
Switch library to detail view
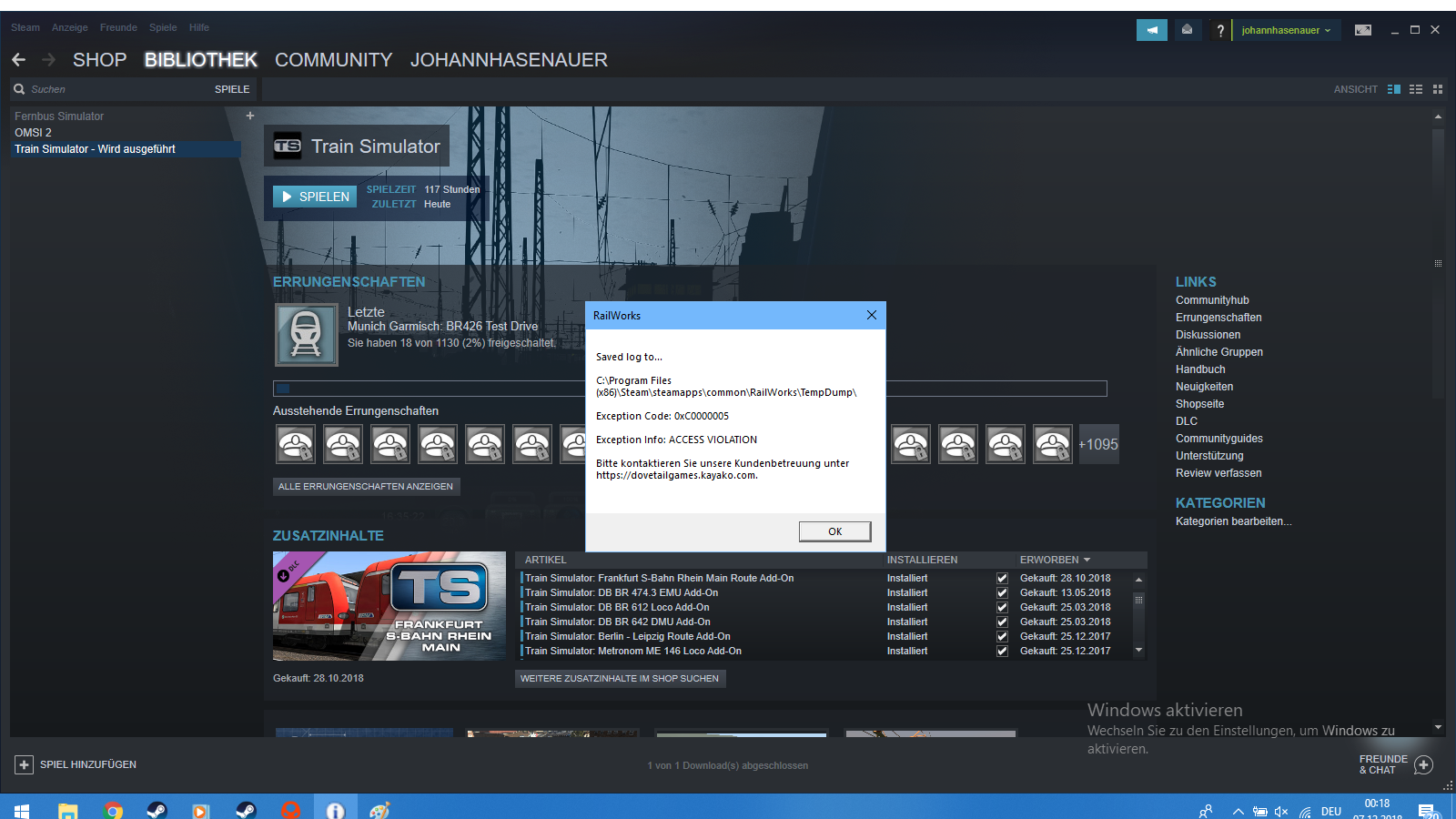(x=1394, y=89)
